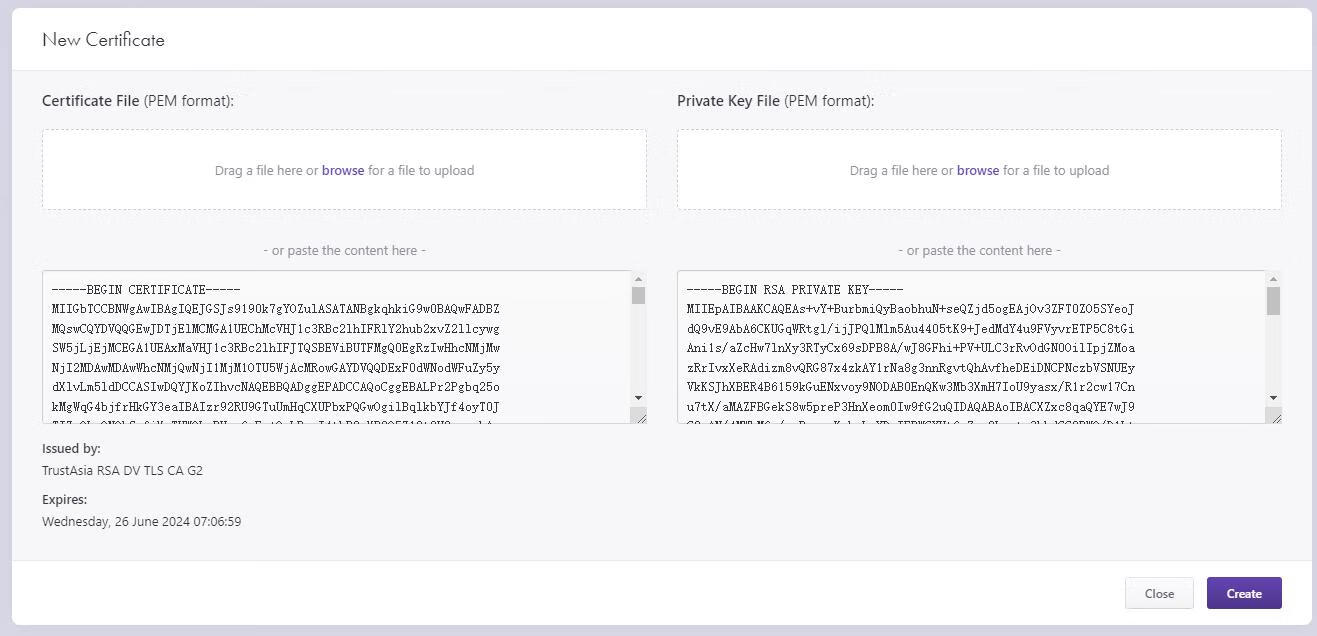Click the Close button
The image size is (1317, 636).
1159,593
